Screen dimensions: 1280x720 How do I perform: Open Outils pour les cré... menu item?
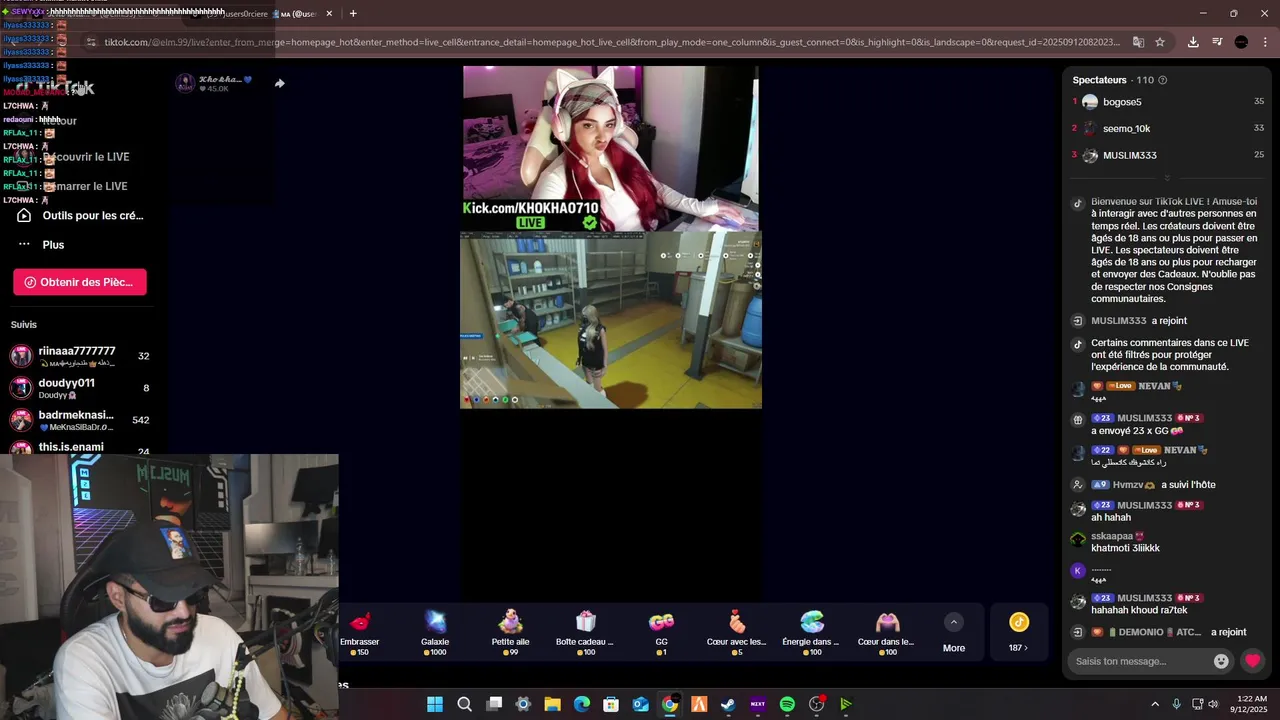click(x=82, y=215)
